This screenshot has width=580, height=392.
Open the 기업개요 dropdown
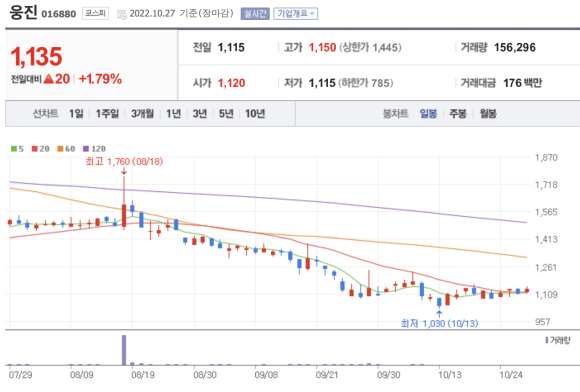point(296,14)
